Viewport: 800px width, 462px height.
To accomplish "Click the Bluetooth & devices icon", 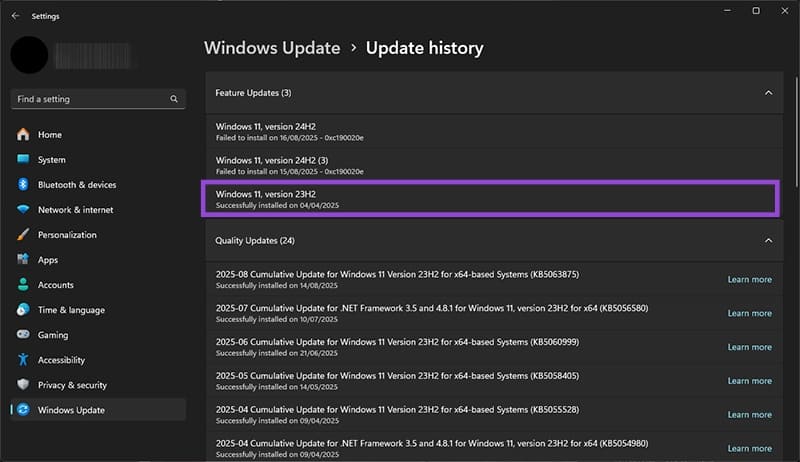I will point(23,184).
